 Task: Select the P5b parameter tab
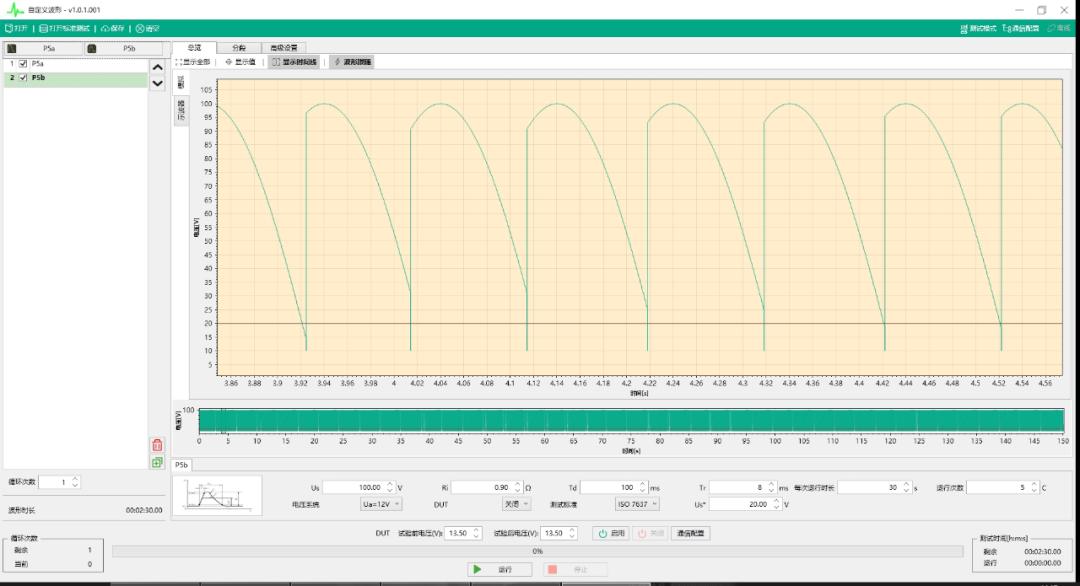pyautogui.click(x=181, y=465)
